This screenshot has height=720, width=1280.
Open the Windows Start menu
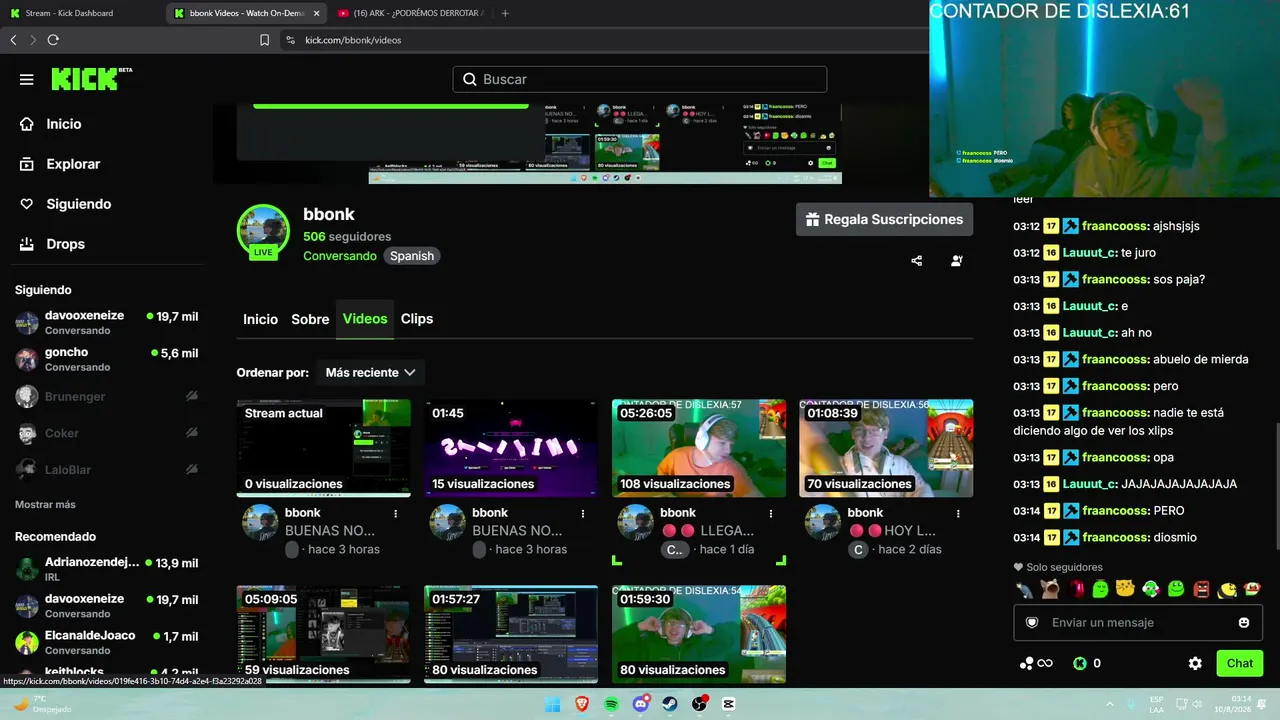pyautogui.click(x=552, y=704)
